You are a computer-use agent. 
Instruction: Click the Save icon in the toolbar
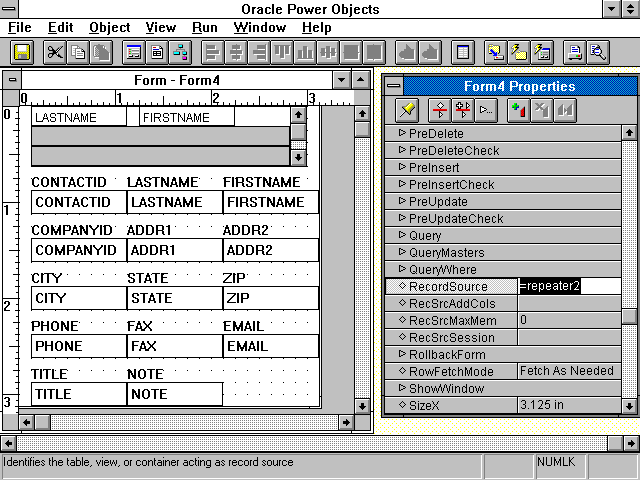pos(22,52)
